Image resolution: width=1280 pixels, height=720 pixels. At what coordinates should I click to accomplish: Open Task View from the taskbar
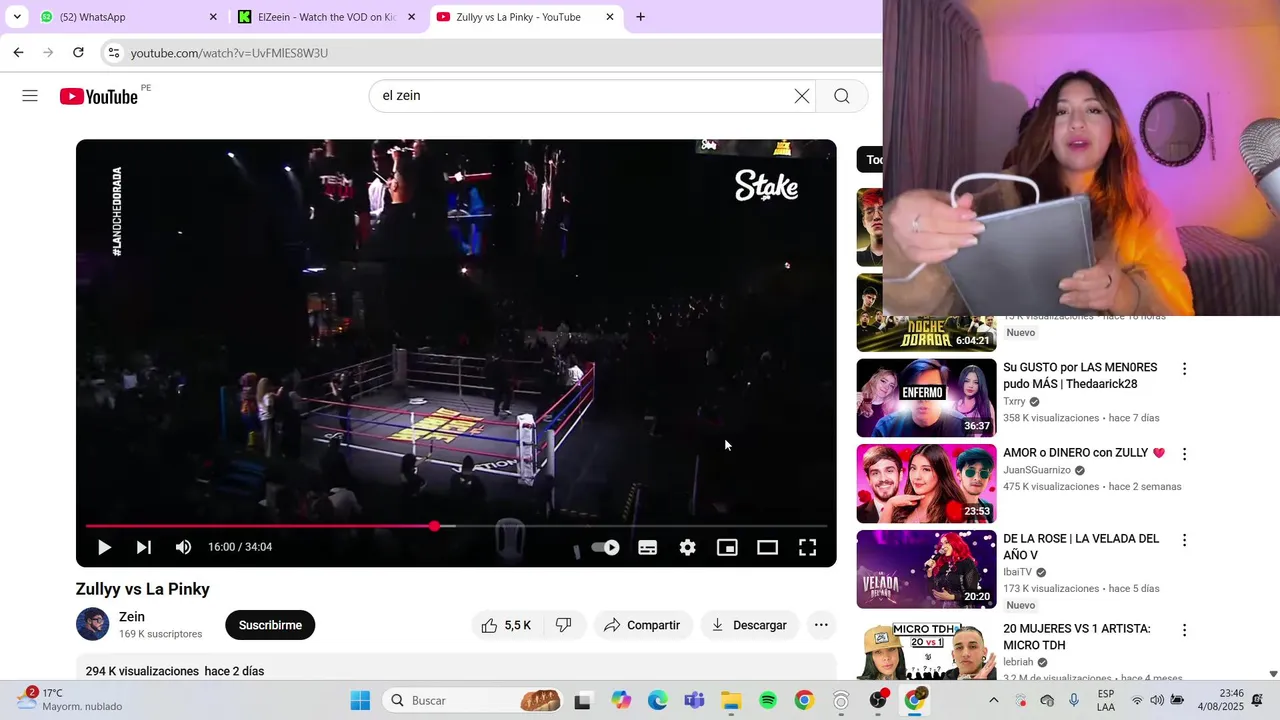tap(582, 701)
